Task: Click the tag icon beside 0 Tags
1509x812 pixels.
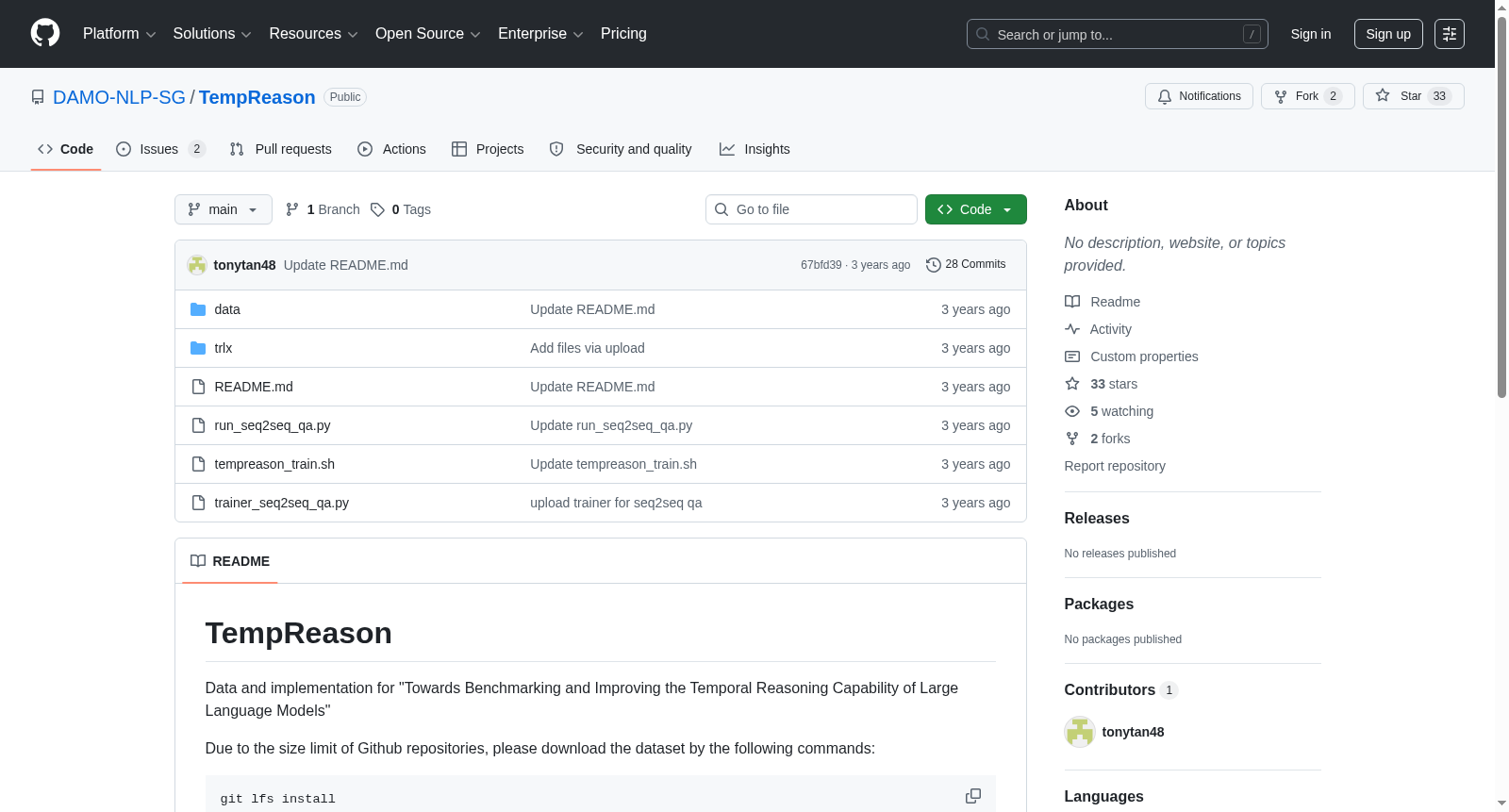Action: click(377, 209)
